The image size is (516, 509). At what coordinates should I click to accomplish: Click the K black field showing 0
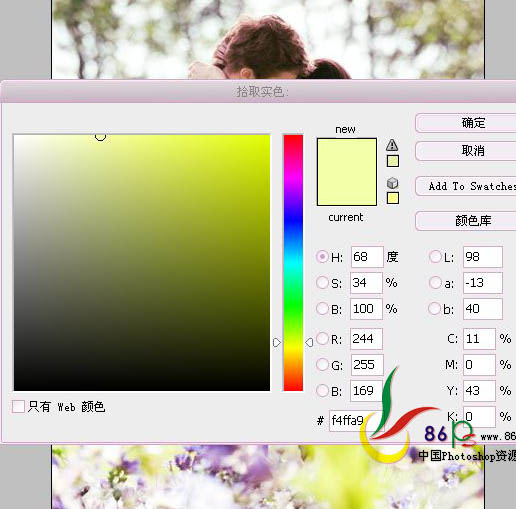[479, 417]
